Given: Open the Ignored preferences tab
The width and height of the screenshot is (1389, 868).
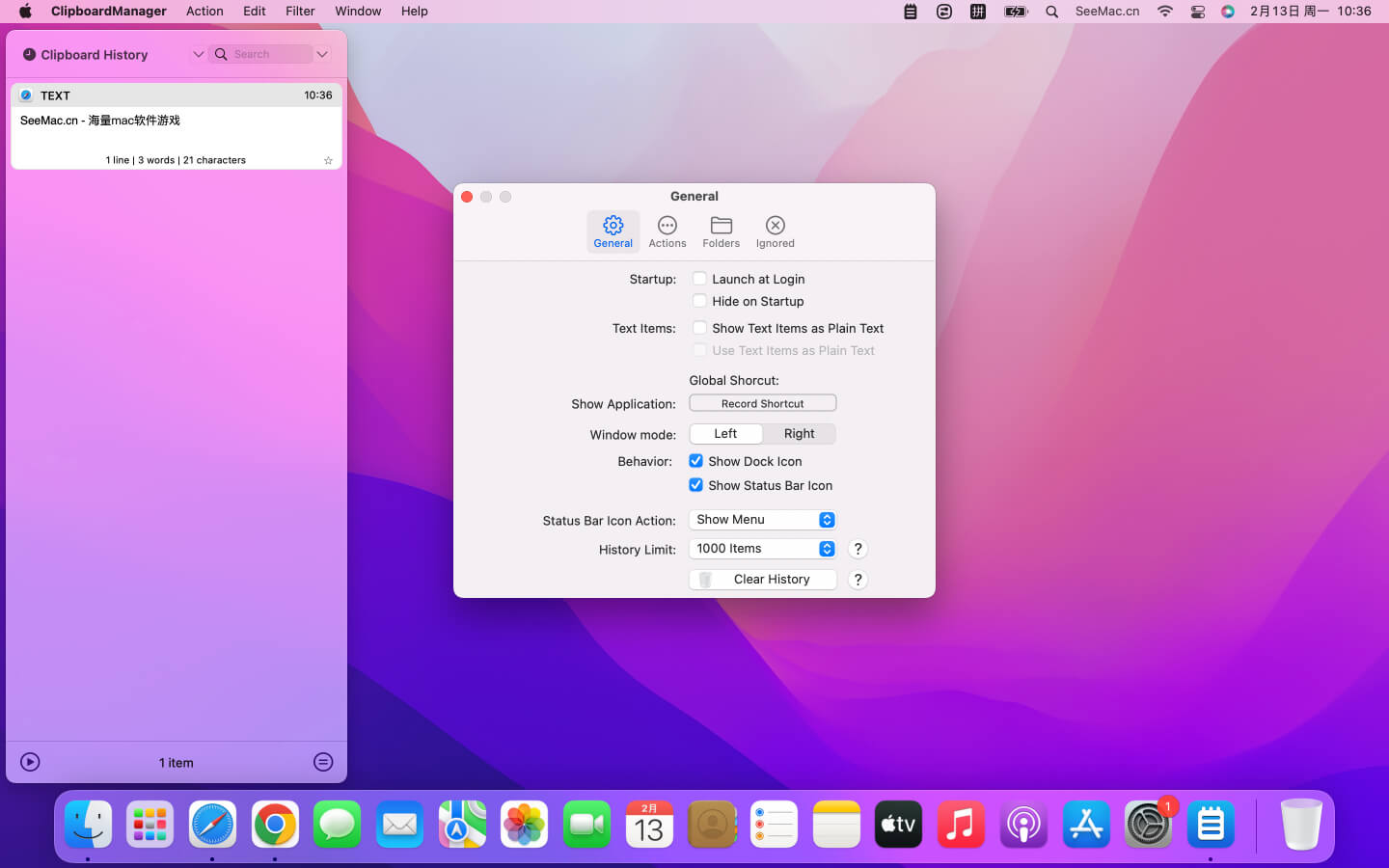Looking at the screenshot, I should pos(775,231).
